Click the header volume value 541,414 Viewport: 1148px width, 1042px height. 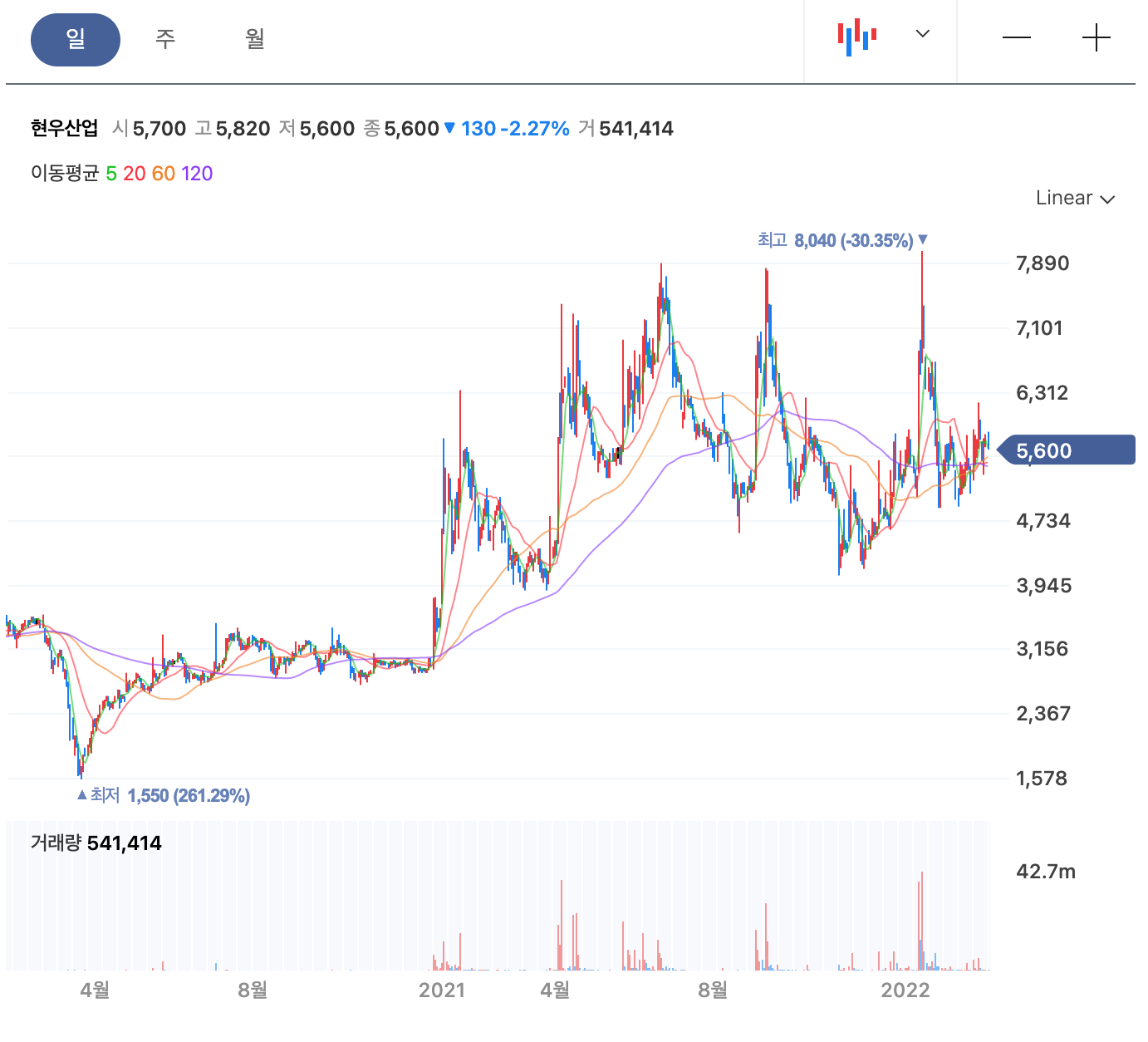[x=636, y=129]
